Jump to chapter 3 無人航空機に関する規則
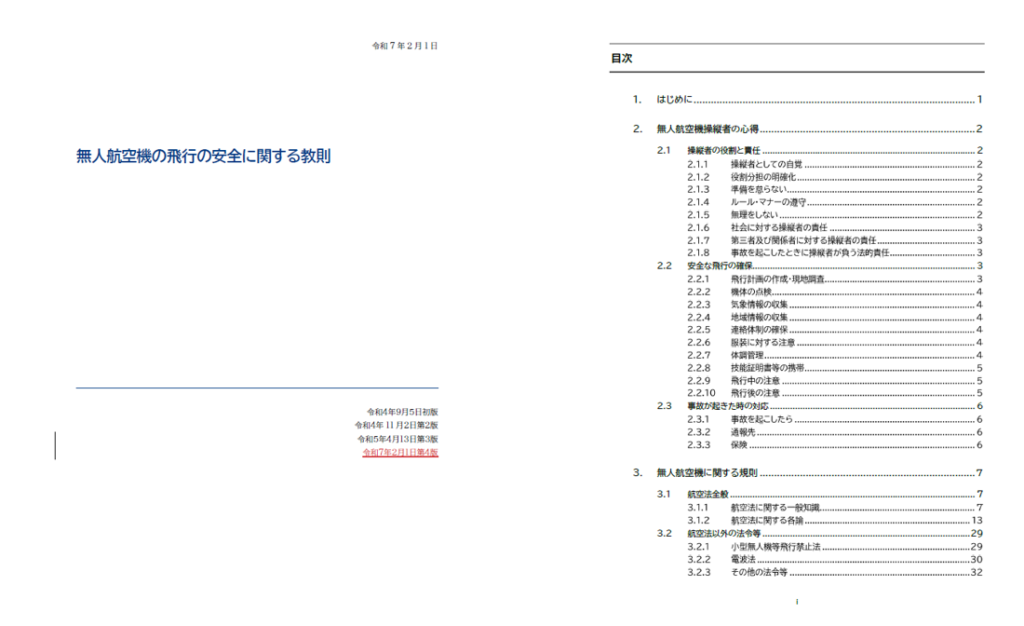 (x=707, y=473)
